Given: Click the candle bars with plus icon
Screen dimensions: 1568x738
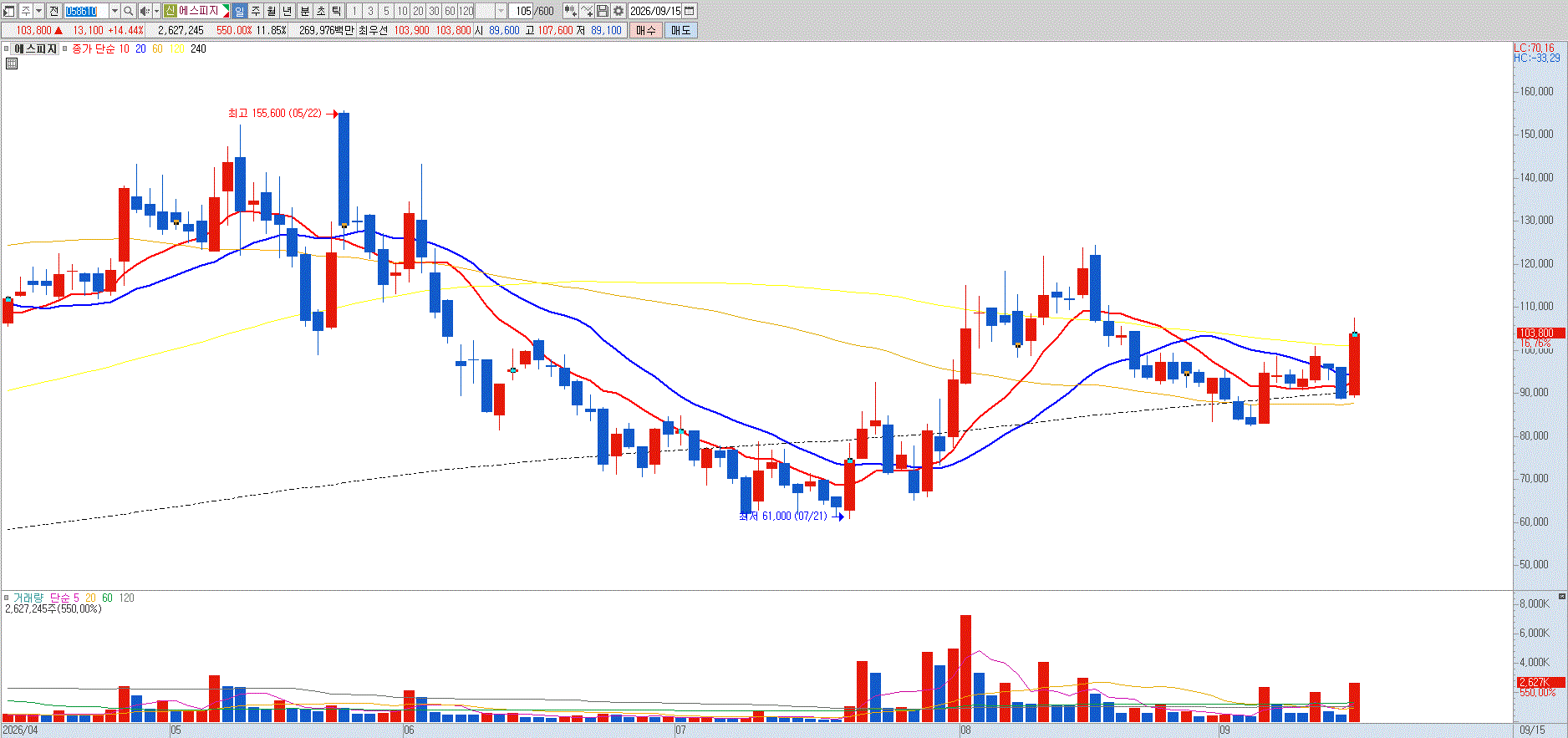Looking at the screenshot, I should click(x=570, y=11).
